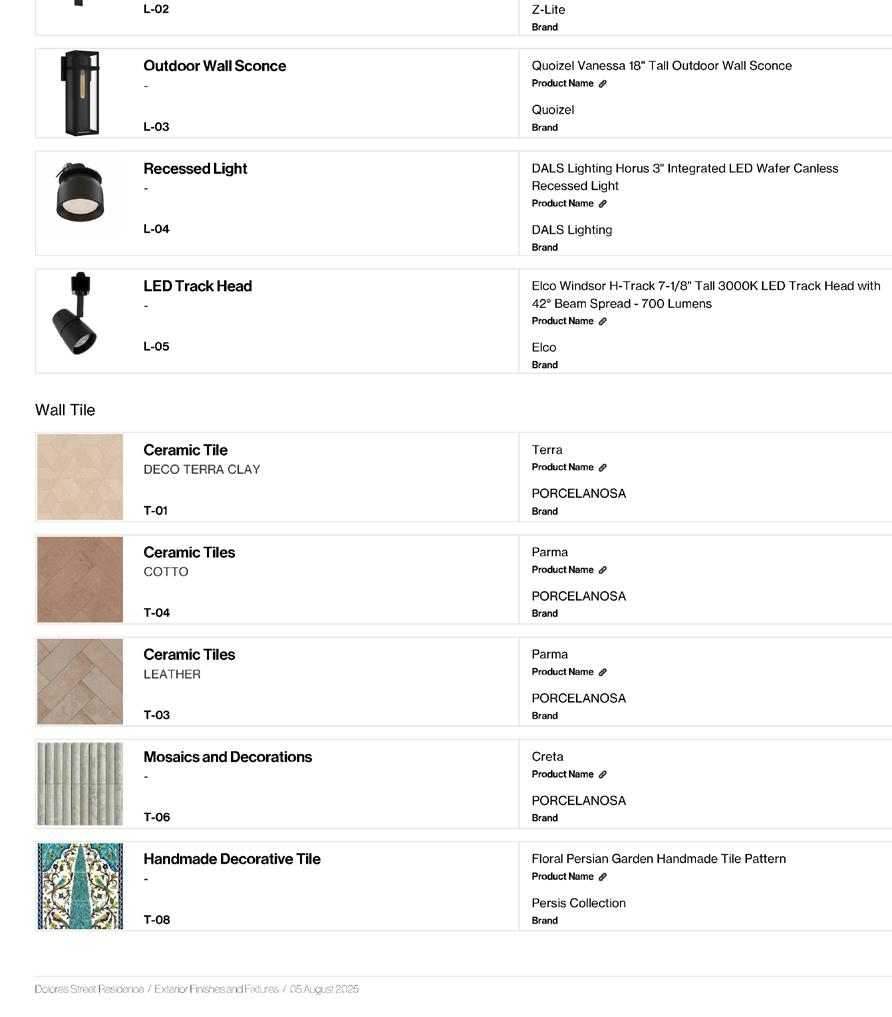Click link icon under Terra product name
The image size is (892, 1017).
(602, 468)
